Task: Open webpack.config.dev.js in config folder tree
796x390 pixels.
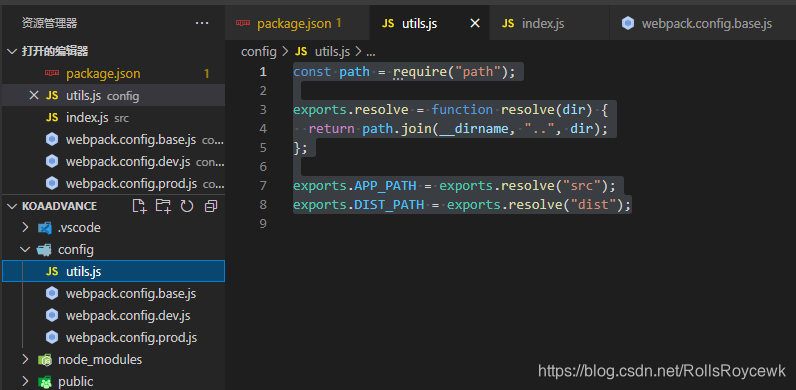Action: tap(114, 315)
